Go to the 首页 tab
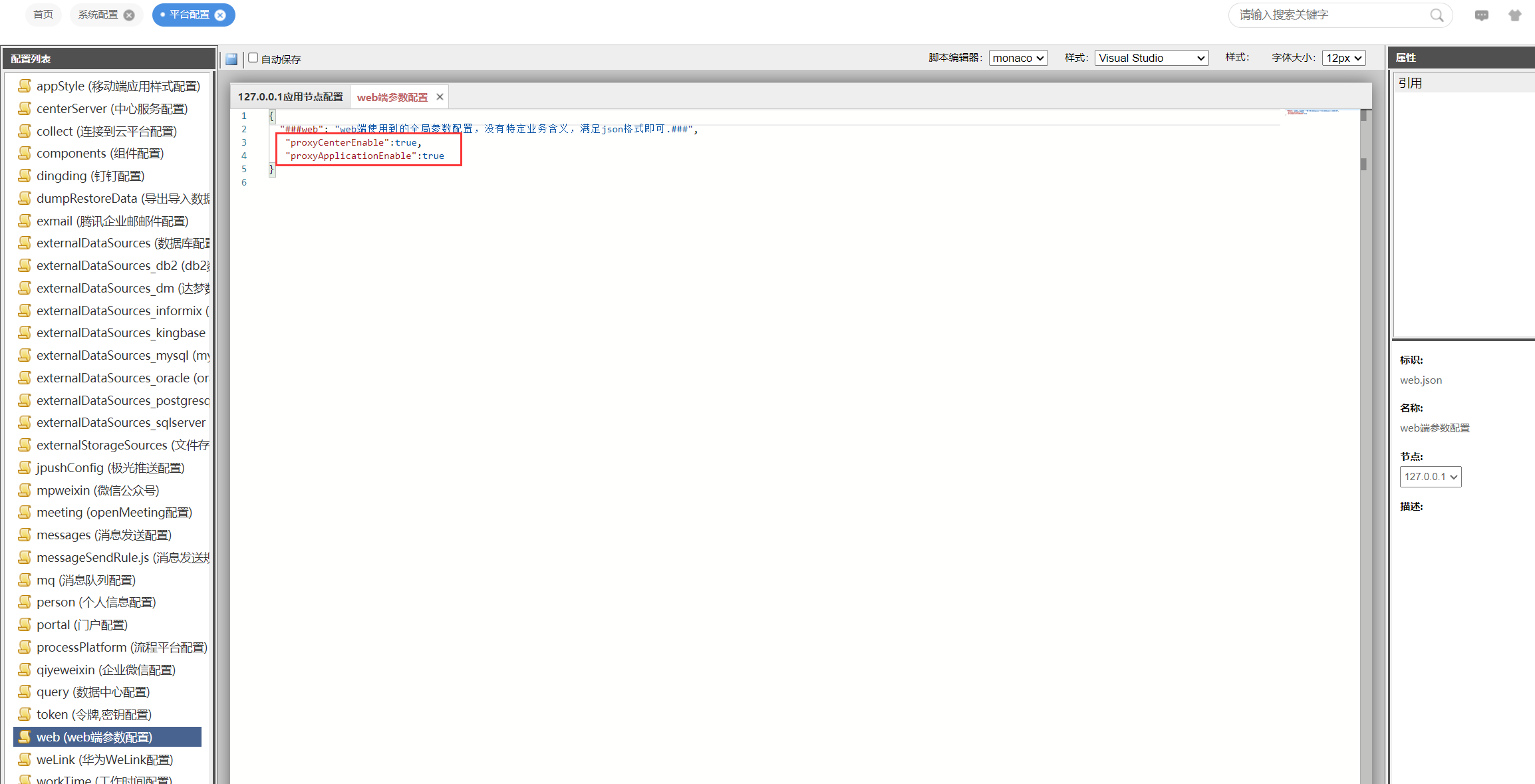 pyautogui.click(x=43, y=15)
